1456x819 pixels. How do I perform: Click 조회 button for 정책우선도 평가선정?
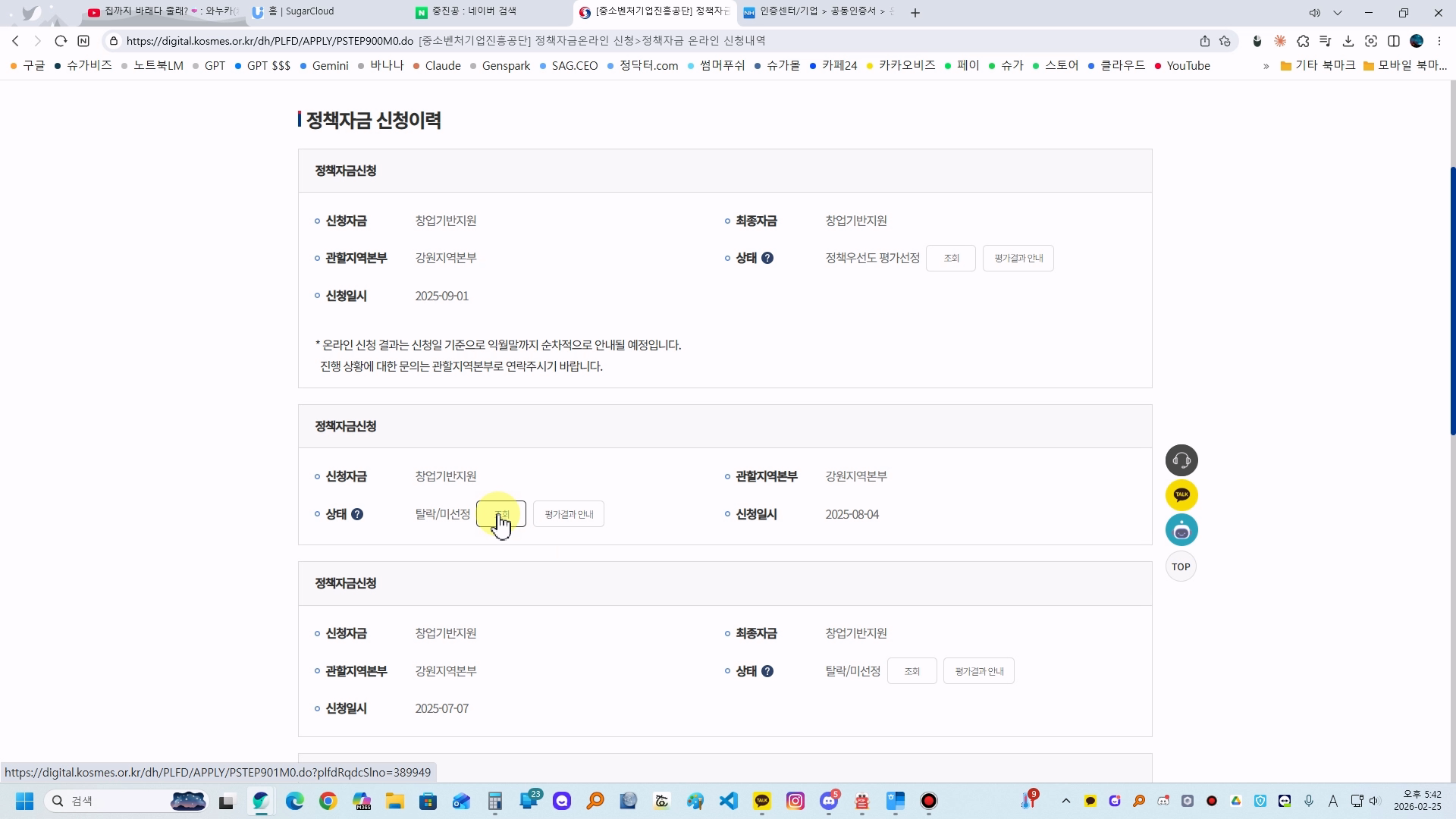950,258
